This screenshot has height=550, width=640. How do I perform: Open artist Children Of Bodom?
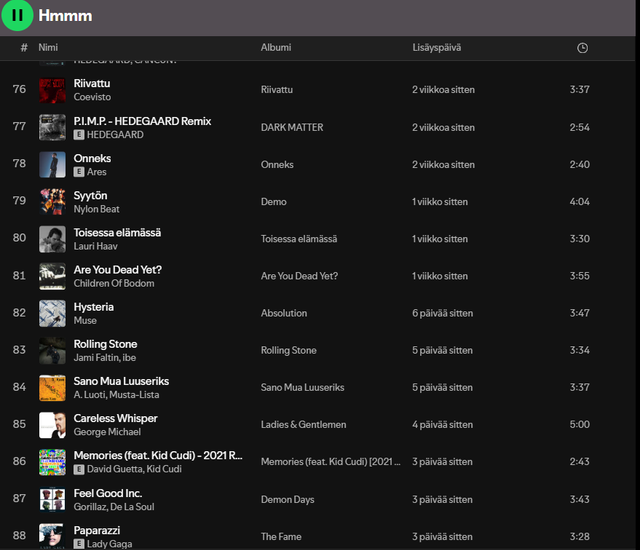(x=114, y=283)
